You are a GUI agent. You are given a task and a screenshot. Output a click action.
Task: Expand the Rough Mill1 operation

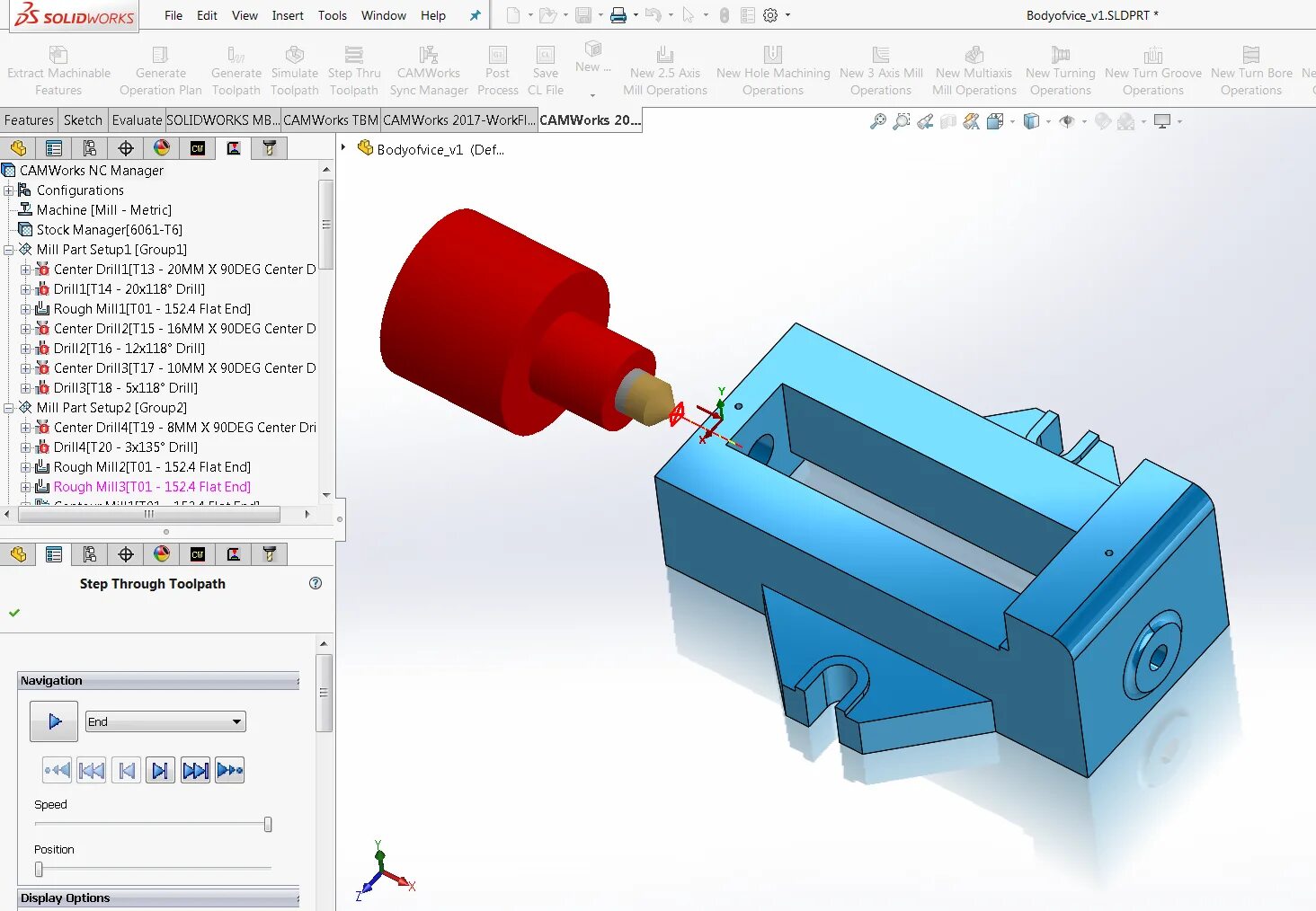(x=25, y=309)
